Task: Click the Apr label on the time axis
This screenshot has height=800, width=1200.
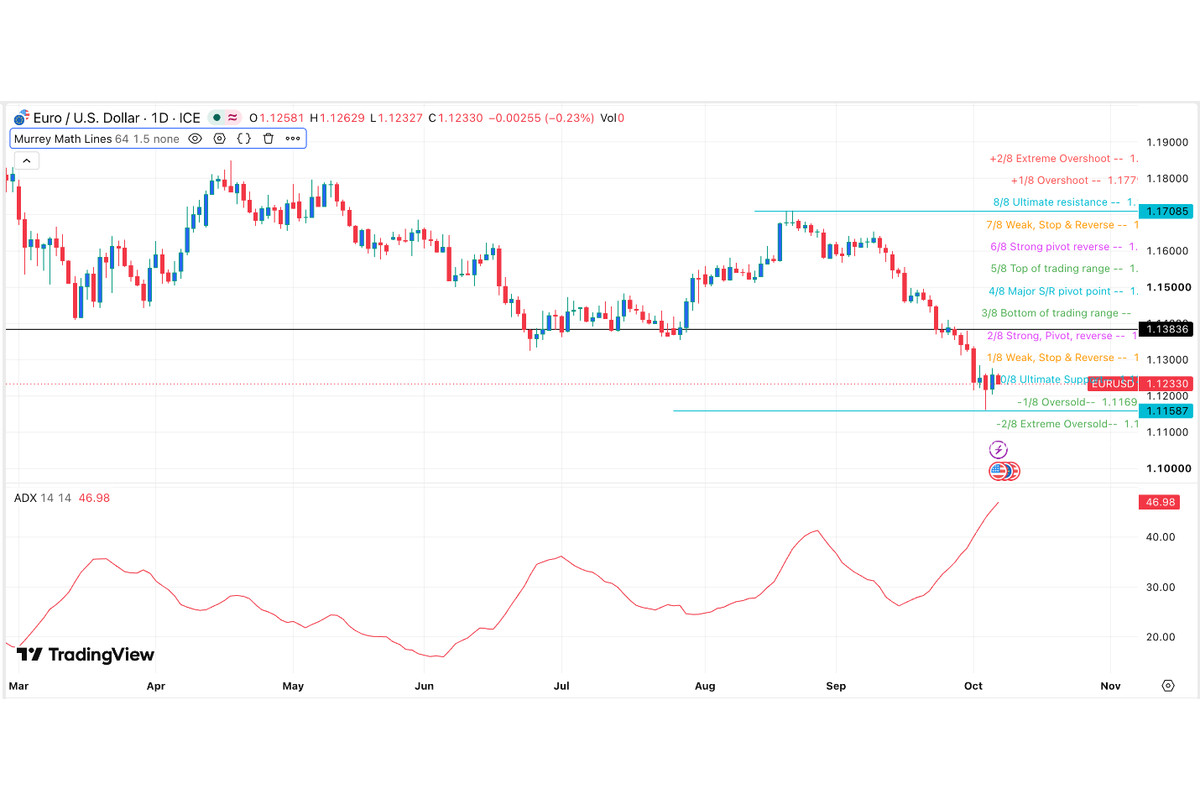Action: [155, 686]
